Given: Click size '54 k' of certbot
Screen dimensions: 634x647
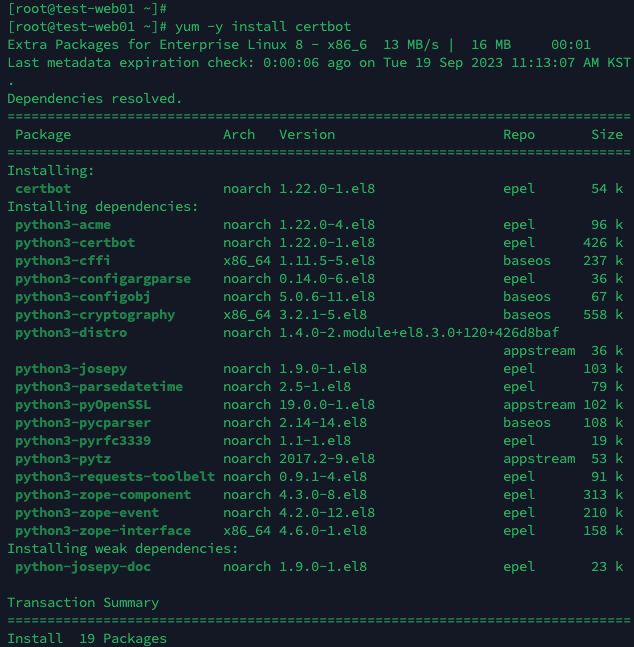Looking at the screenshot, I should [607, 189].
